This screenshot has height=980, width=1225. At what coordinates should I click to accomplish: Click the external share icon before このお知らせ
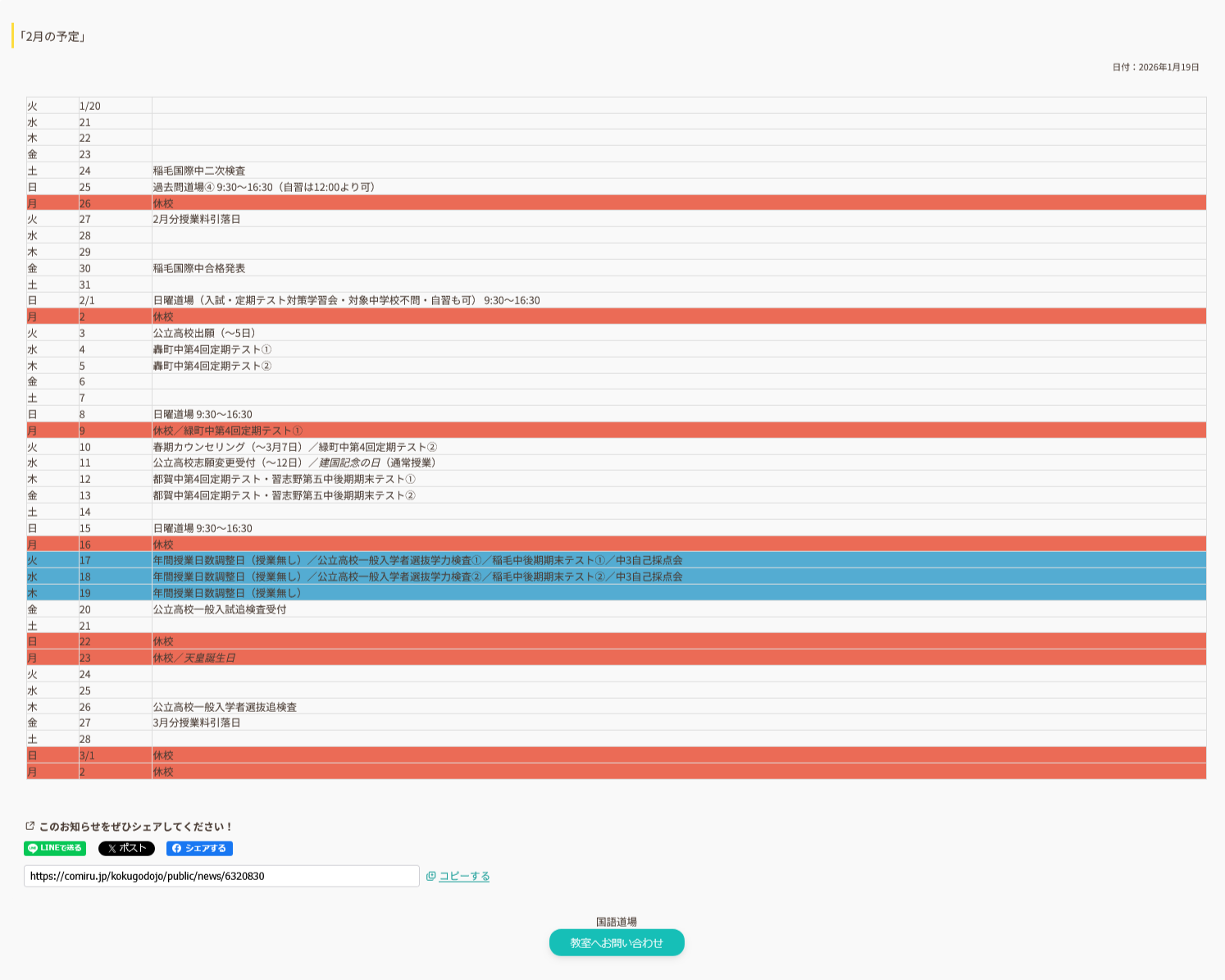[30, 826]
